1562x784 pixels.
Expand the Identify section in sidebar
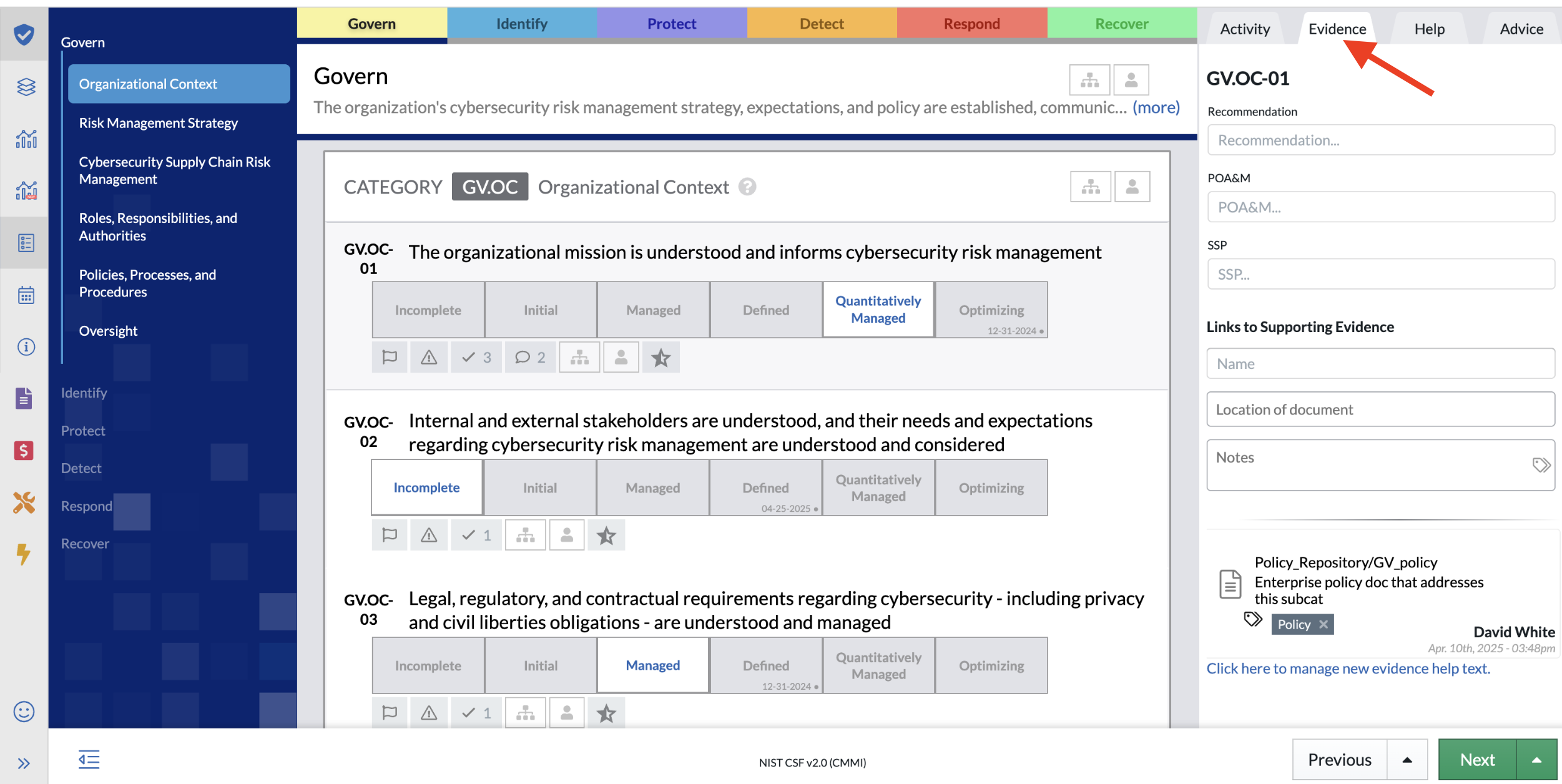(x=84, y=392)
